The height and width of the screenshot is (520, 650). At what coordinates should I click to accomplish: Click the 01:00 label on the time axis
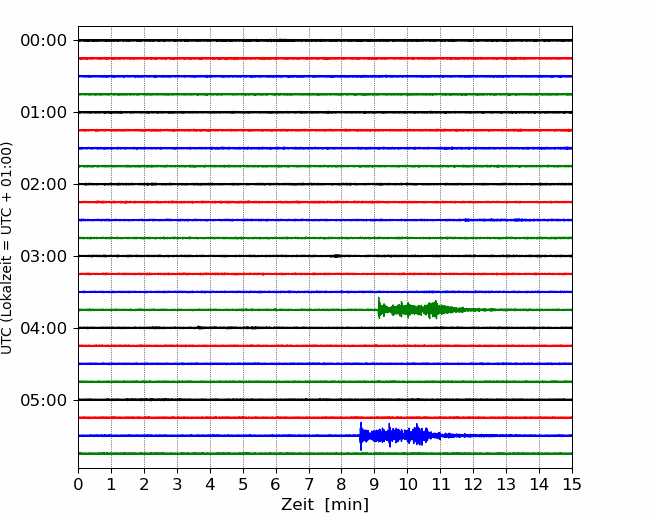click(x=44, y=112)
